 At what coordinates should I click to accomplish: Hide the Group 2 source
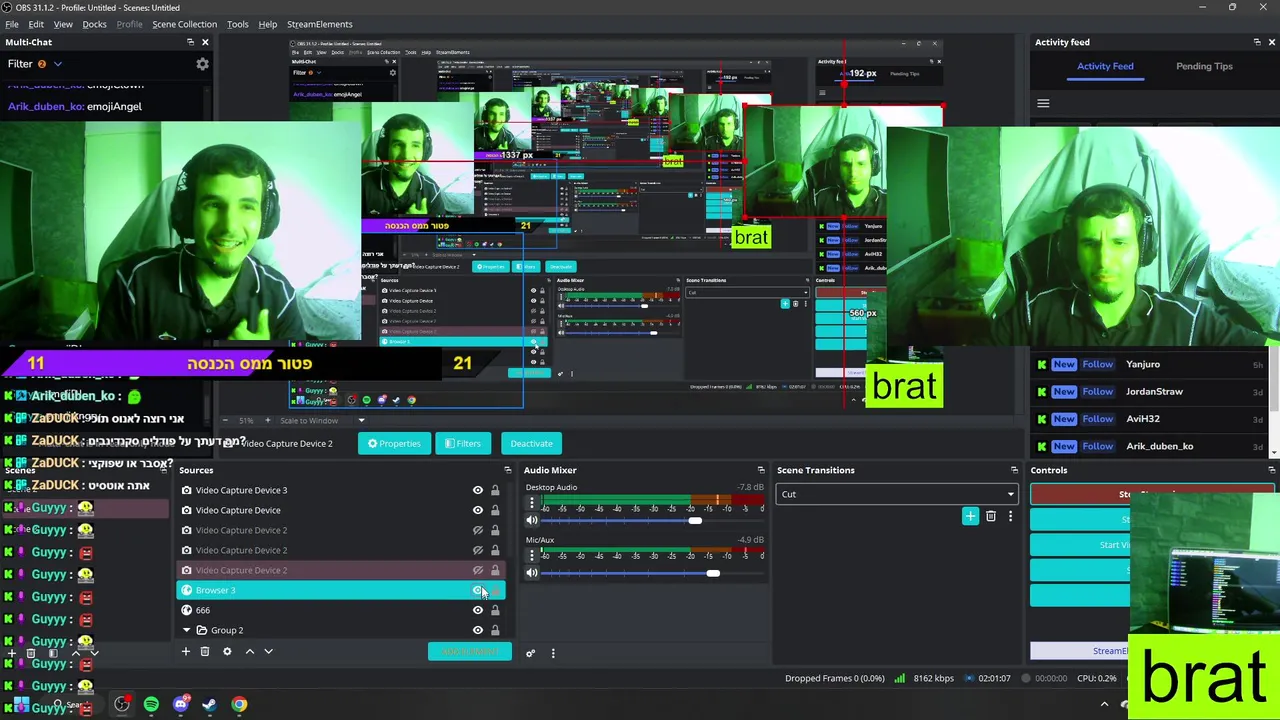477,630
